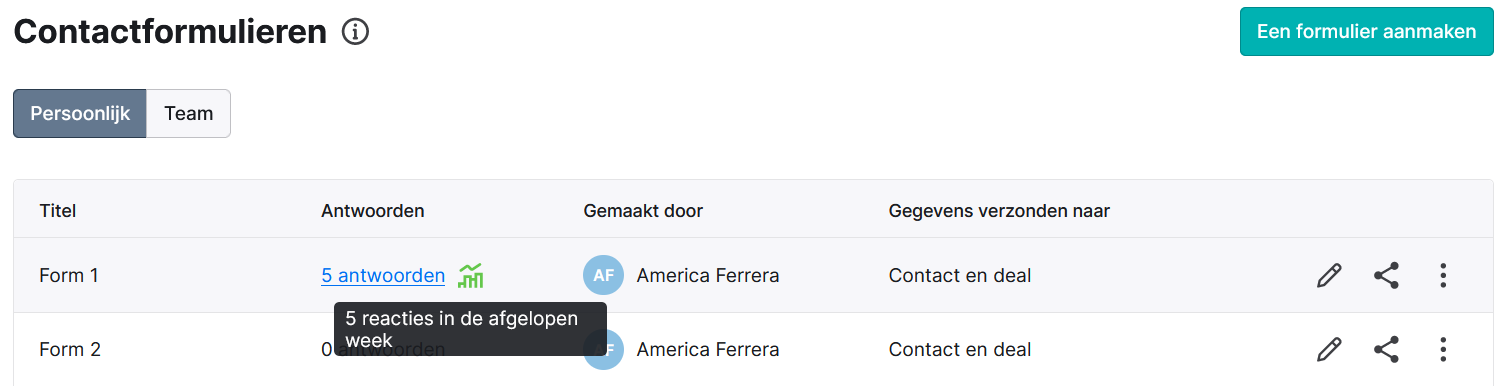Viewport: 1503px width, 386px height.
Task: Open the 5 antwoorden link
Action: pos(383,275)
